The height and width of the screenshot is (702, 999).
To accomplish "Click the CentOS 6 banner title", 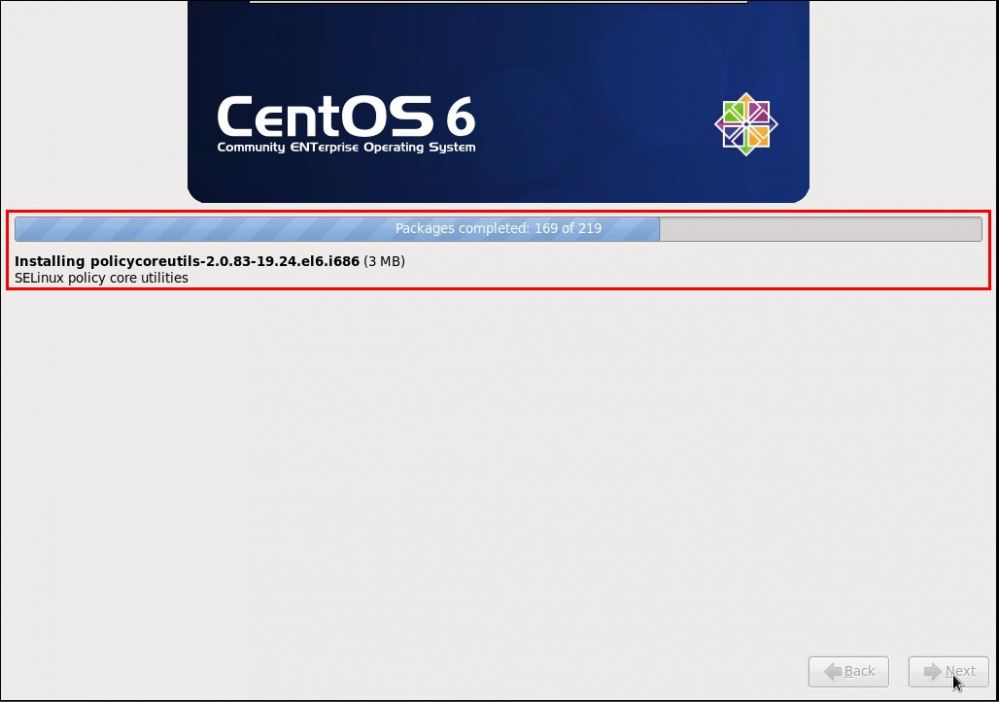I will [x=346, y=117].
